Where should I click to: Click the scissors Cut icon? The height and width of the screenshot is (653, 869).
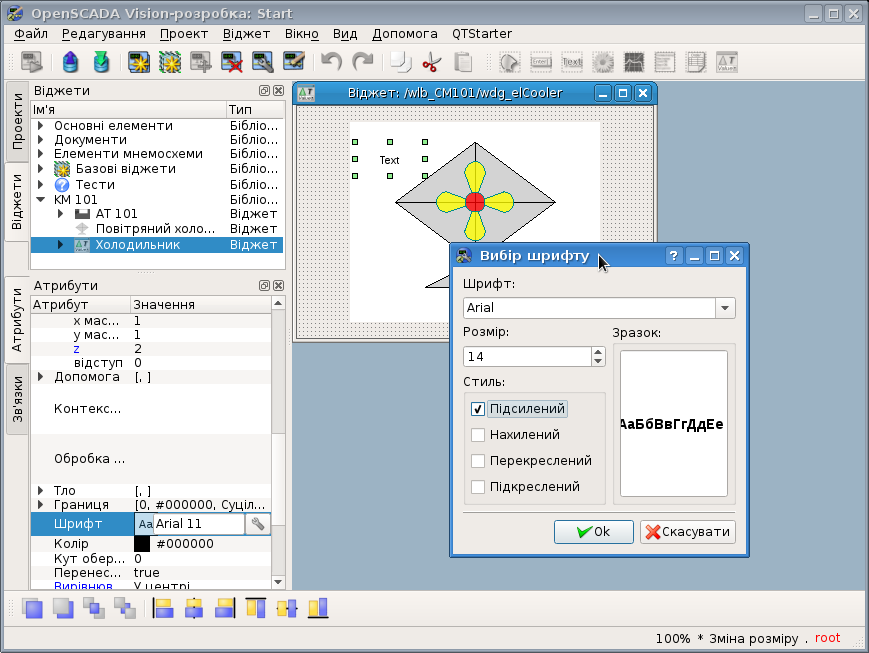click(x=431, y=62)
